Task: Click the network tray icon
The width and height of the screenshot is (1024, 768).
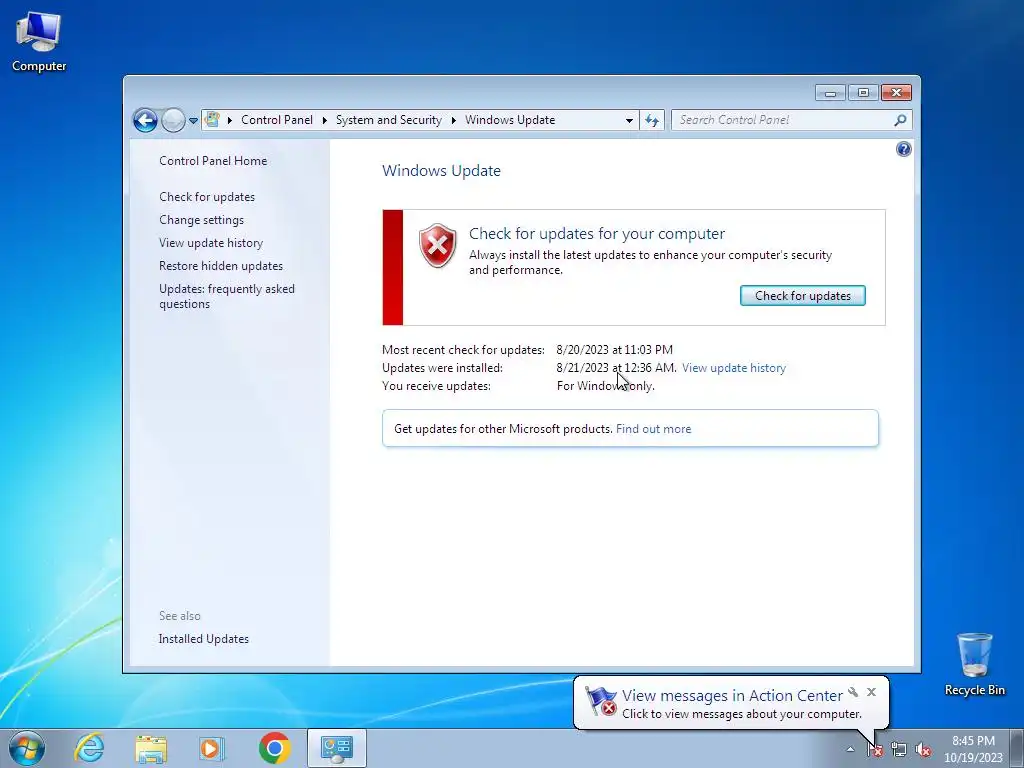Action: pyautogui.click(x=899, y=750)
